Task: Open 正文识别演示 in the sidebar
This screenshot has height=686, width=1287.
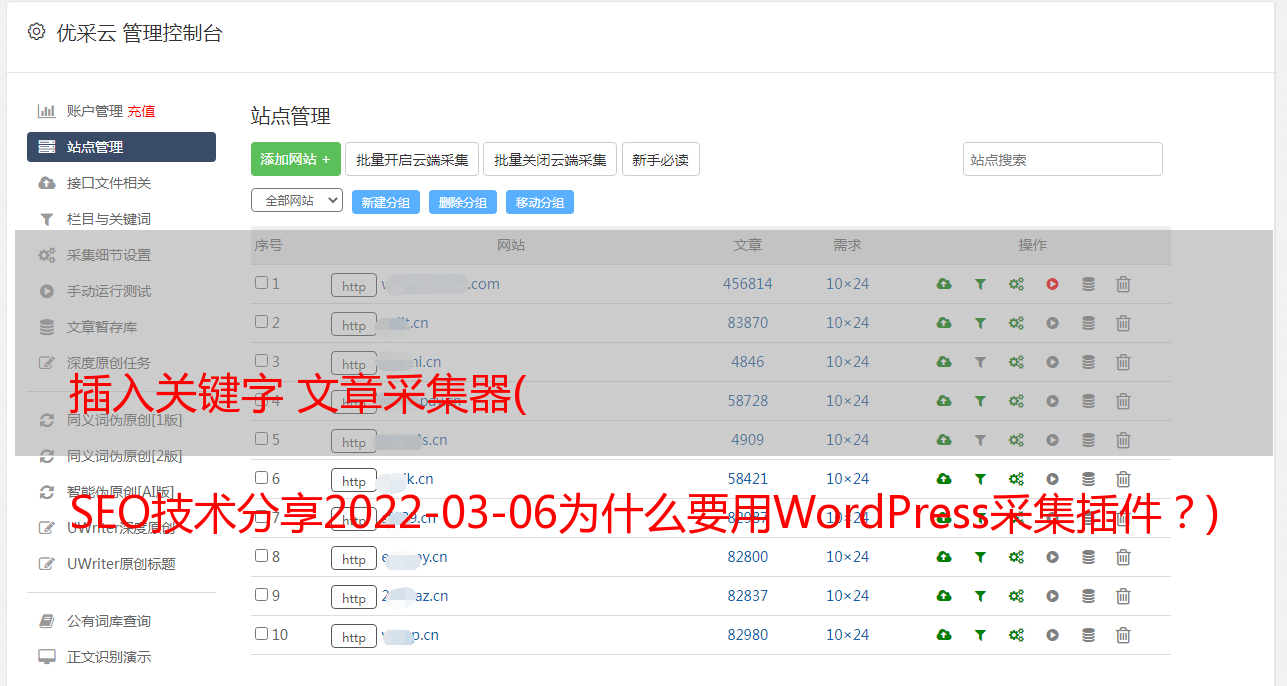Action: tap(109, 657)
